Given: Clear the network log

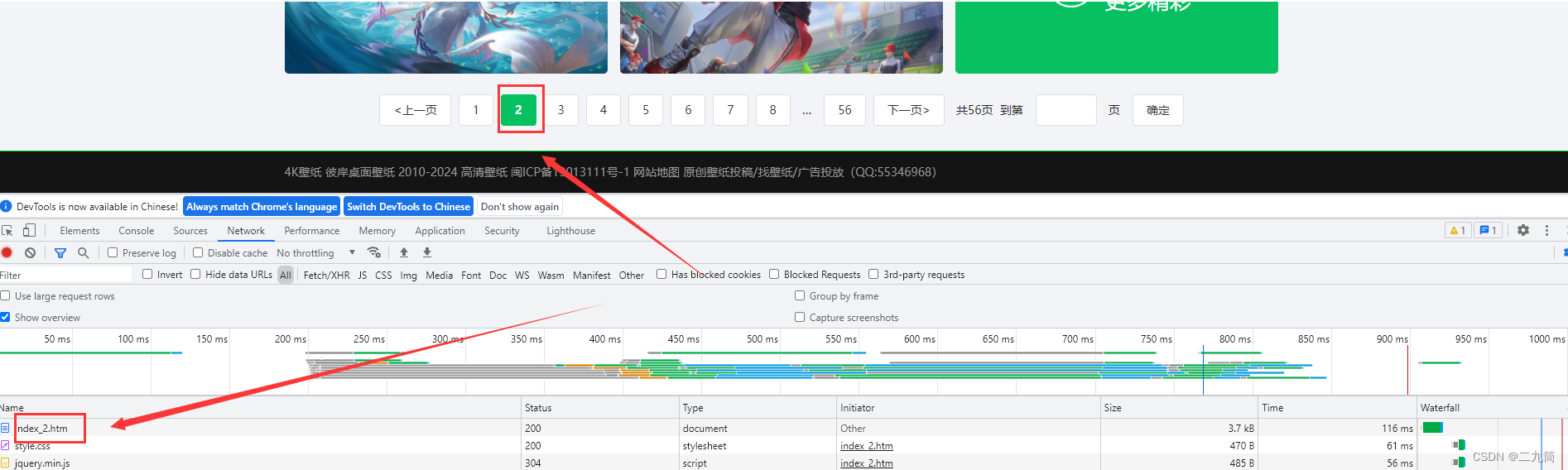Looking at the screenshot, I should coord(30,252).
